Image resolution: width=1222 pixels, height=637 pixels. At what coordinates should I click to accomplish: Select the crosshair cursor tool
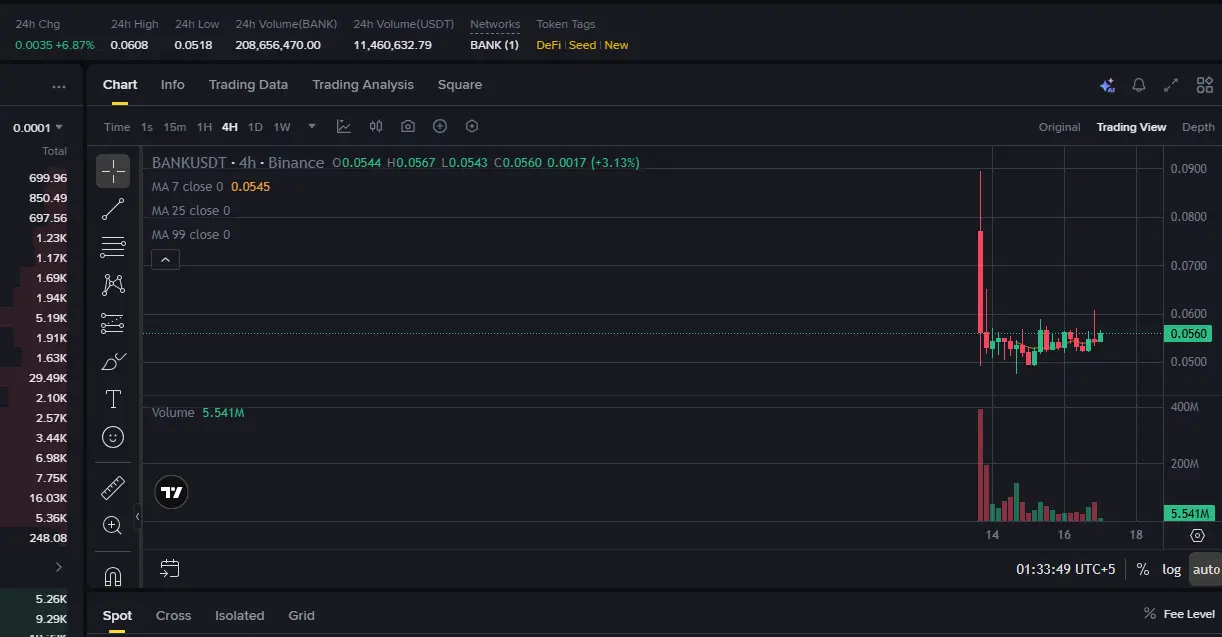click(113, 171)
